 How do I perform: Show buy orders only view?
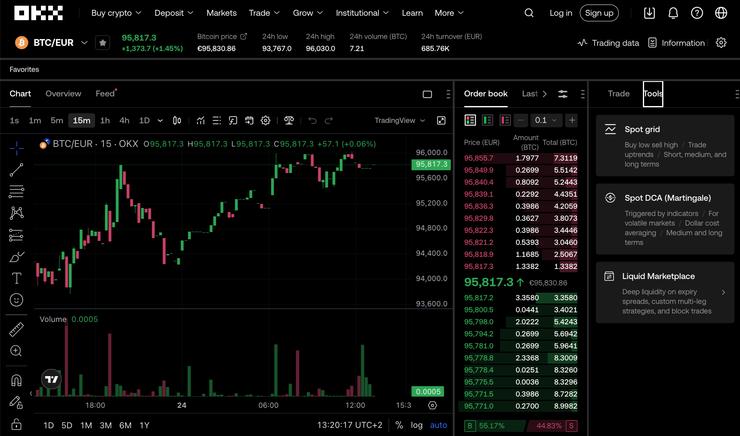(x=488, y=120)
